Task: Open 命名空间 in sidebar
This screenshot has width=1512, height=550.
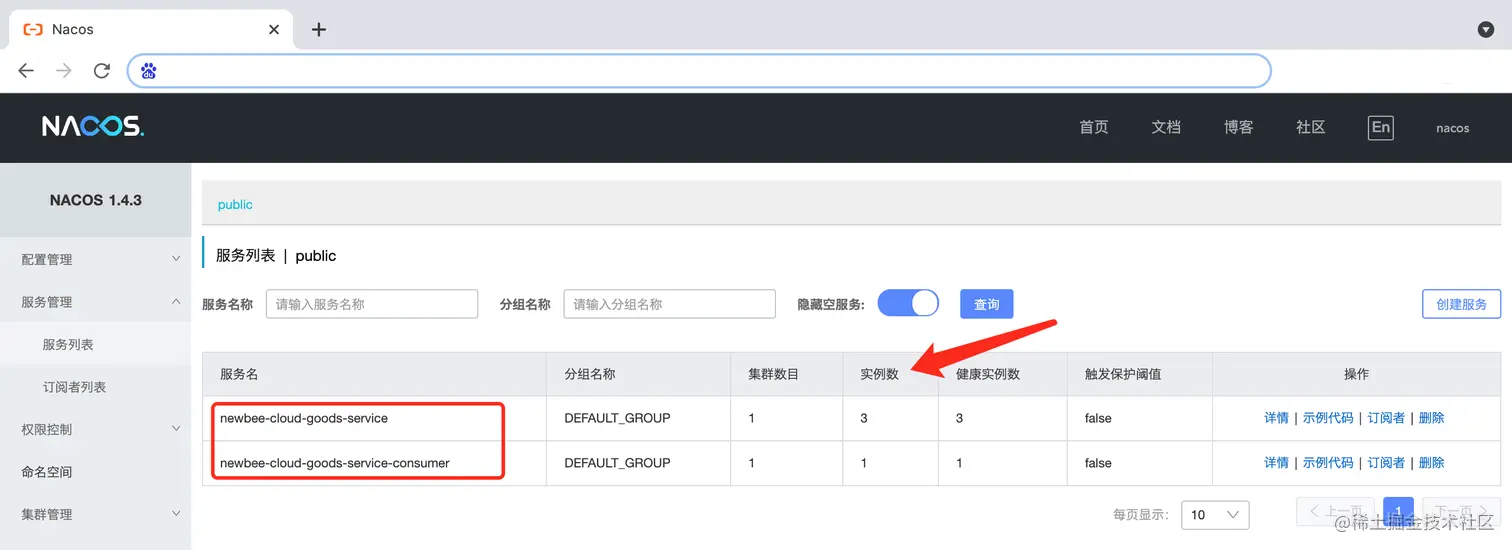Action: point(47,472)
